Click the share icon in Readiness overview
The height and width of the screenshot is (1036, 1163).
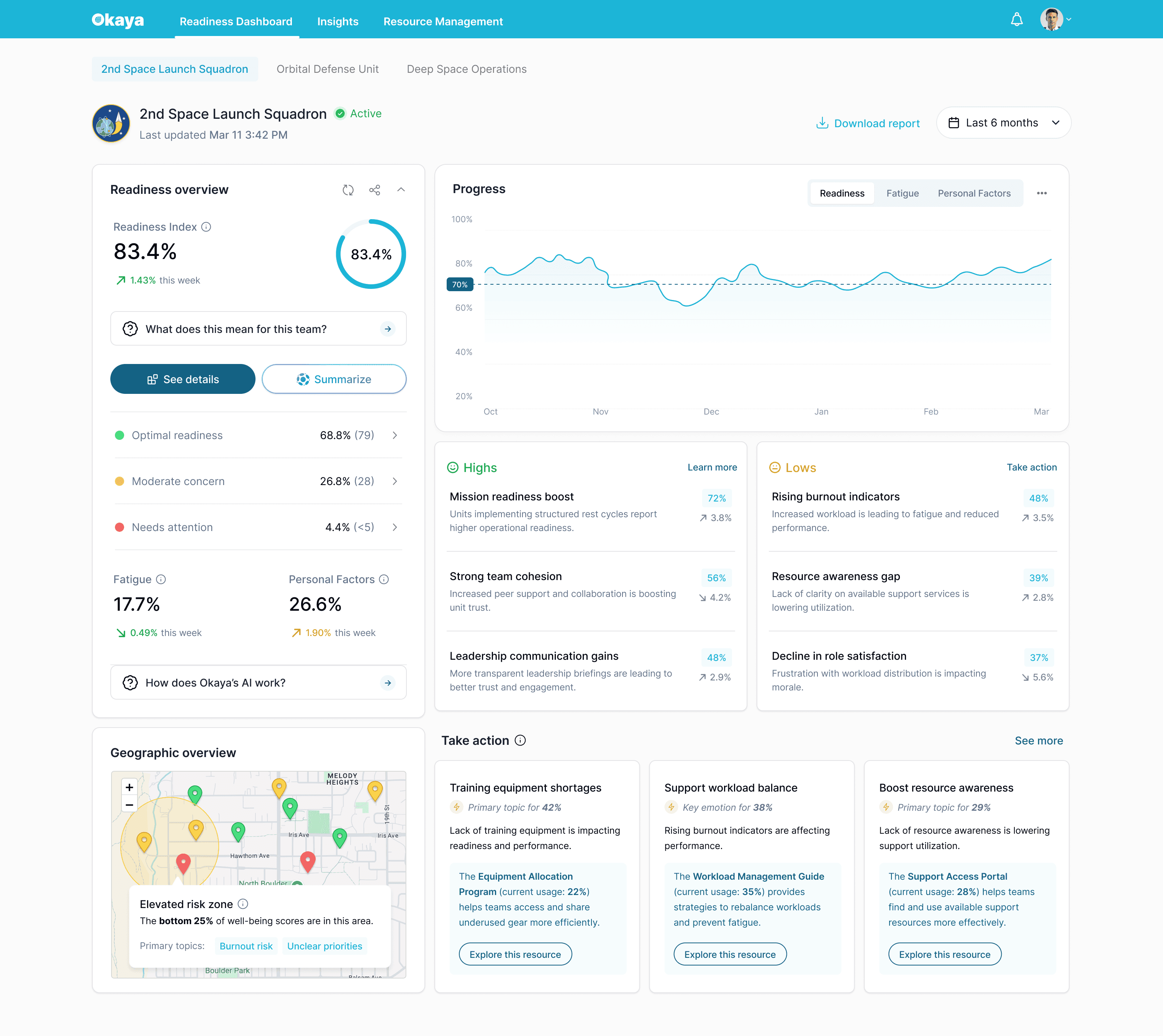(374, 190)
